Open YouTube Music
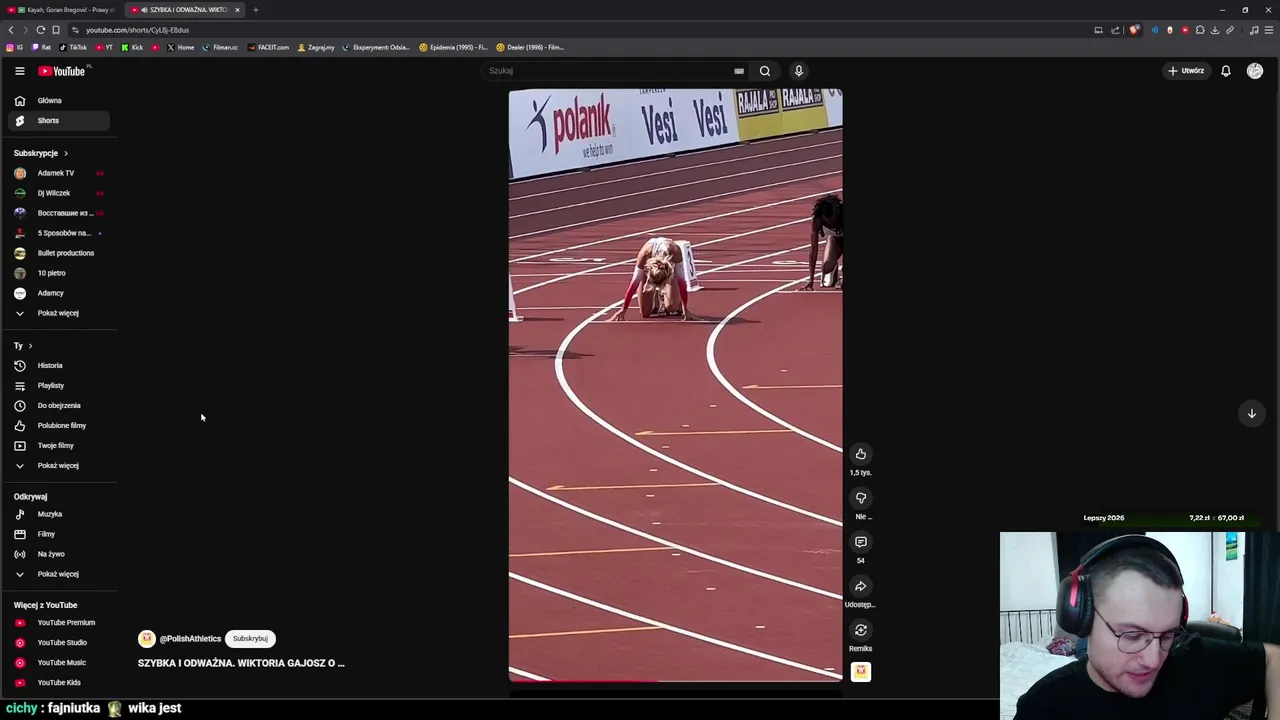Image resolution: width=1280 pixels, height=720 pixels. (58, 663)
